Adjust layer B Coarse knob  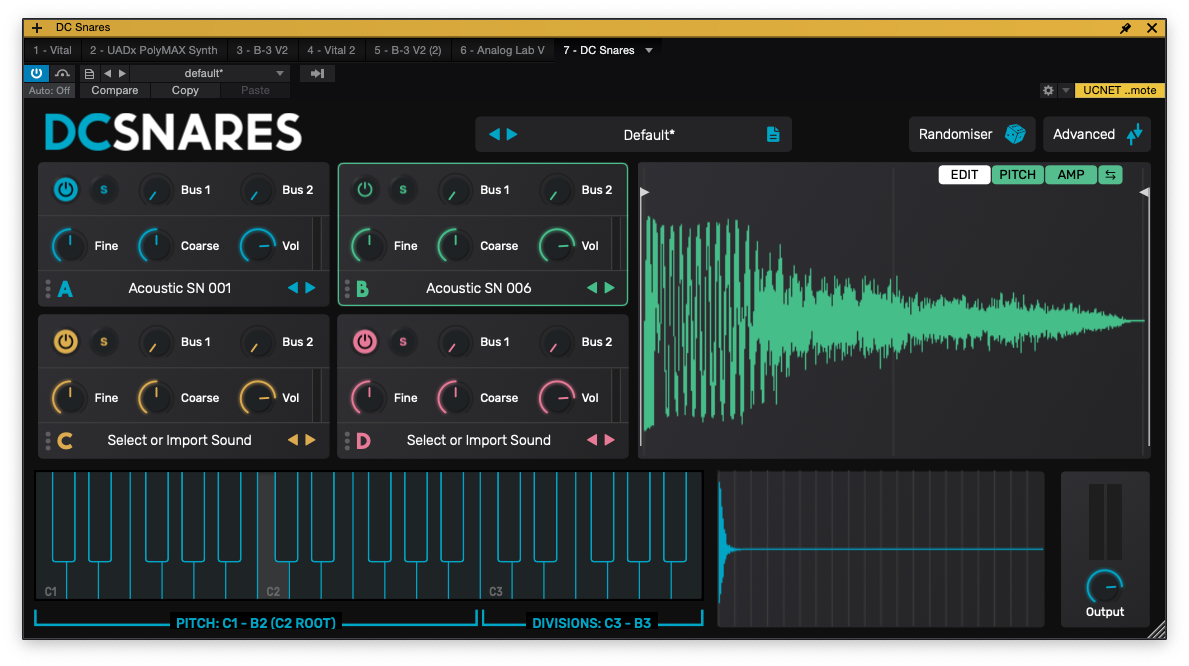click(455, 246)
